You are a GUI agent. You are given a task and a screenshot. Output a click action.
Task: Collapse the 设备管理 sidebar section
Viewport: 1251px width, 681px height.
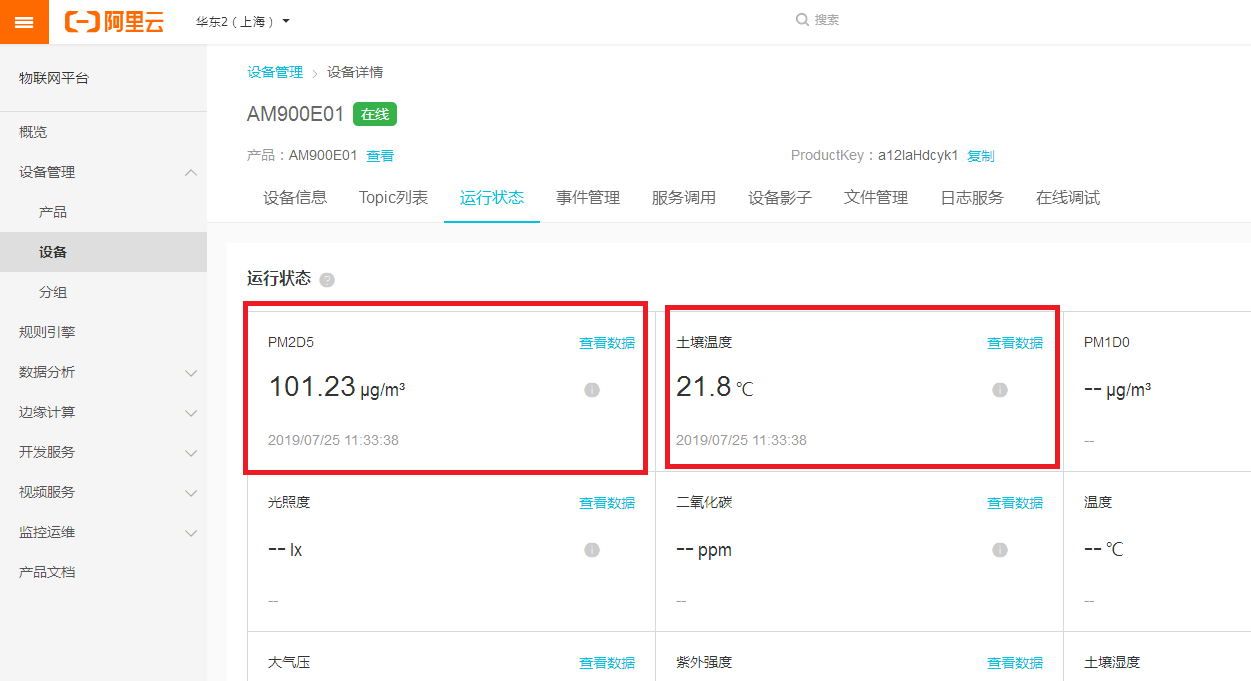click(191, 173)
